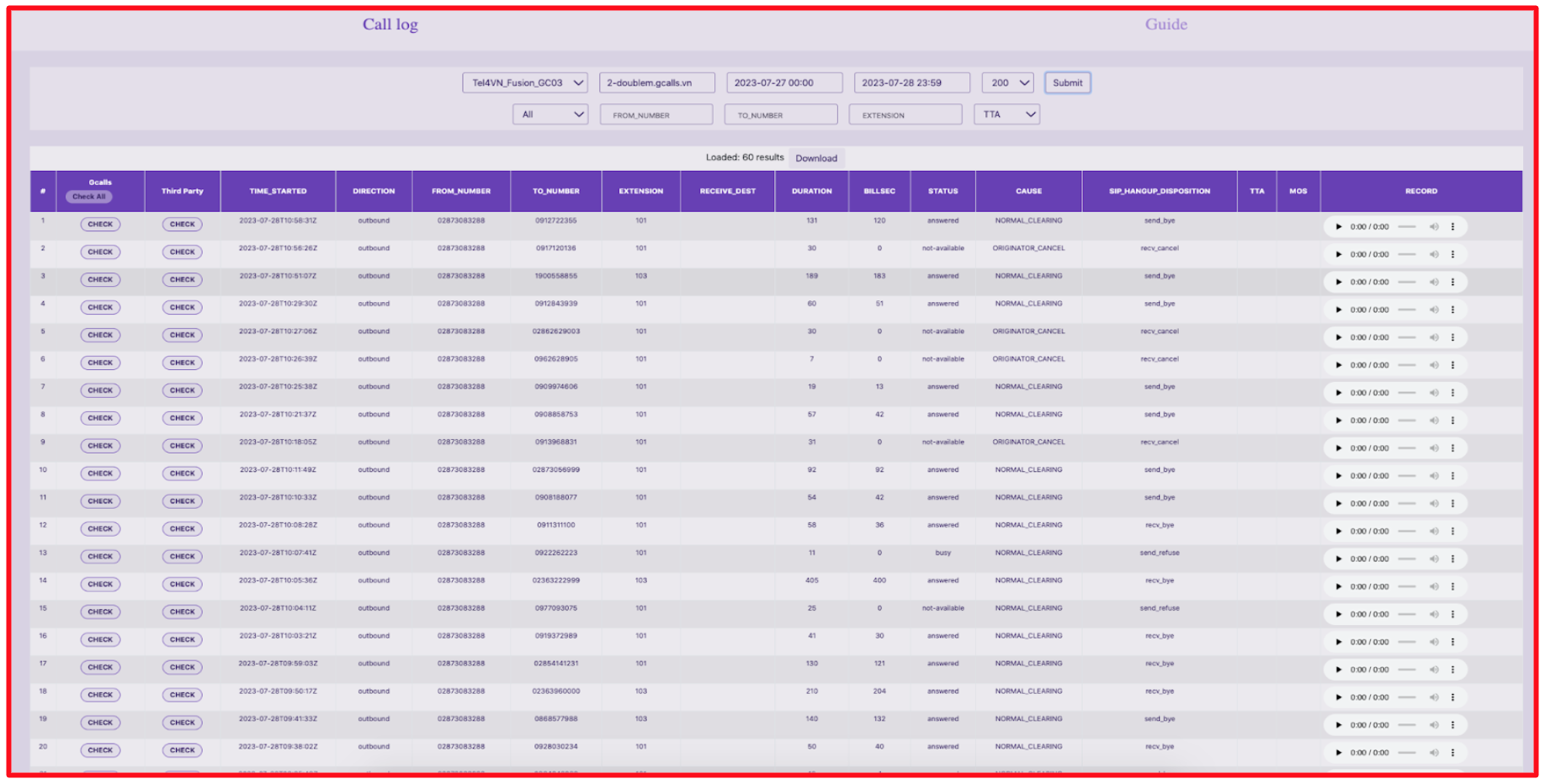Click the Download button beside results count
The height and width of the screenshot is (784, 1545).
(x=816, y=158)
